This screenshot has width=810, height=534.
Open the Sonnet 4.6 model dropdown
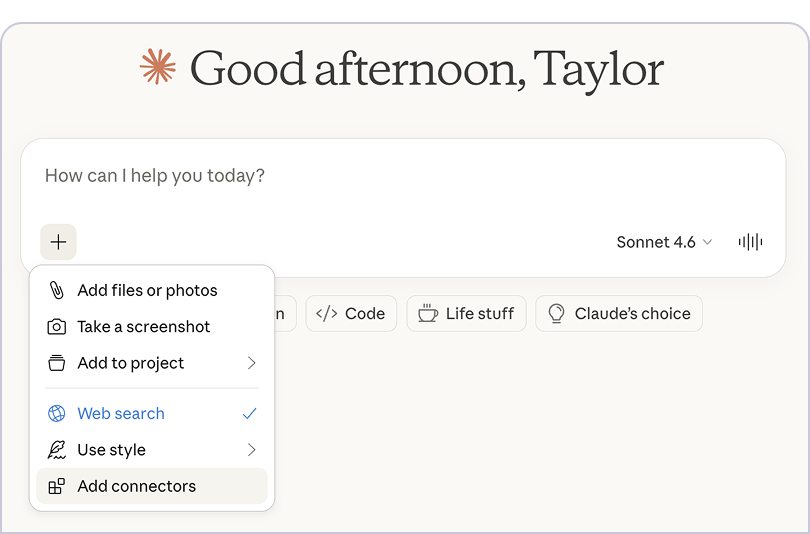(664, 242)
